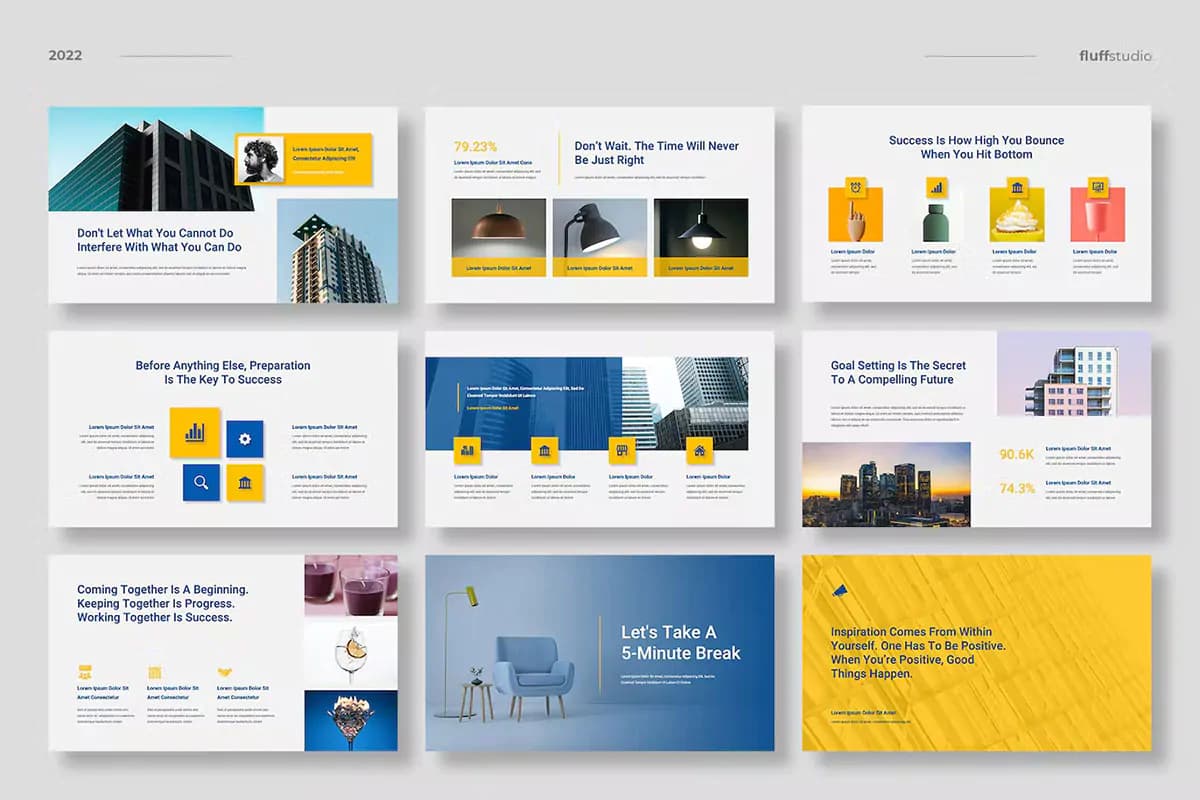The height and width of the screenshot is (800, 1200).
Task: Click the "fluffstudio" brand name
Action: (x=1116, y=56)
